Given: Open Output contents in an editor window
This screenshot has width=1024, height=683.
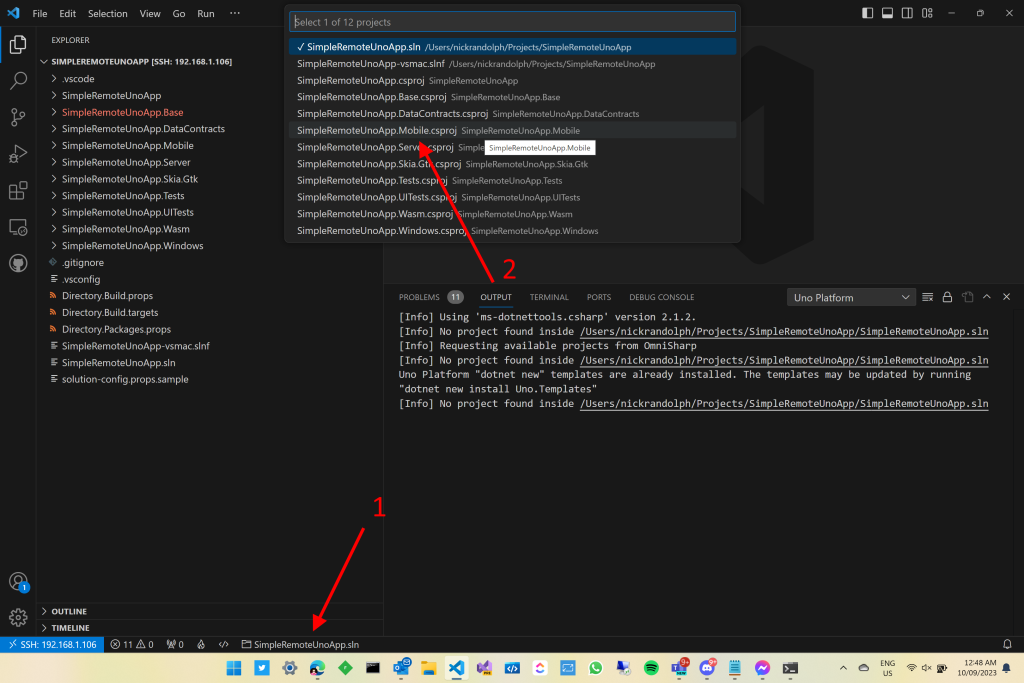Looking at the screenshot, I should coord(967,296).
